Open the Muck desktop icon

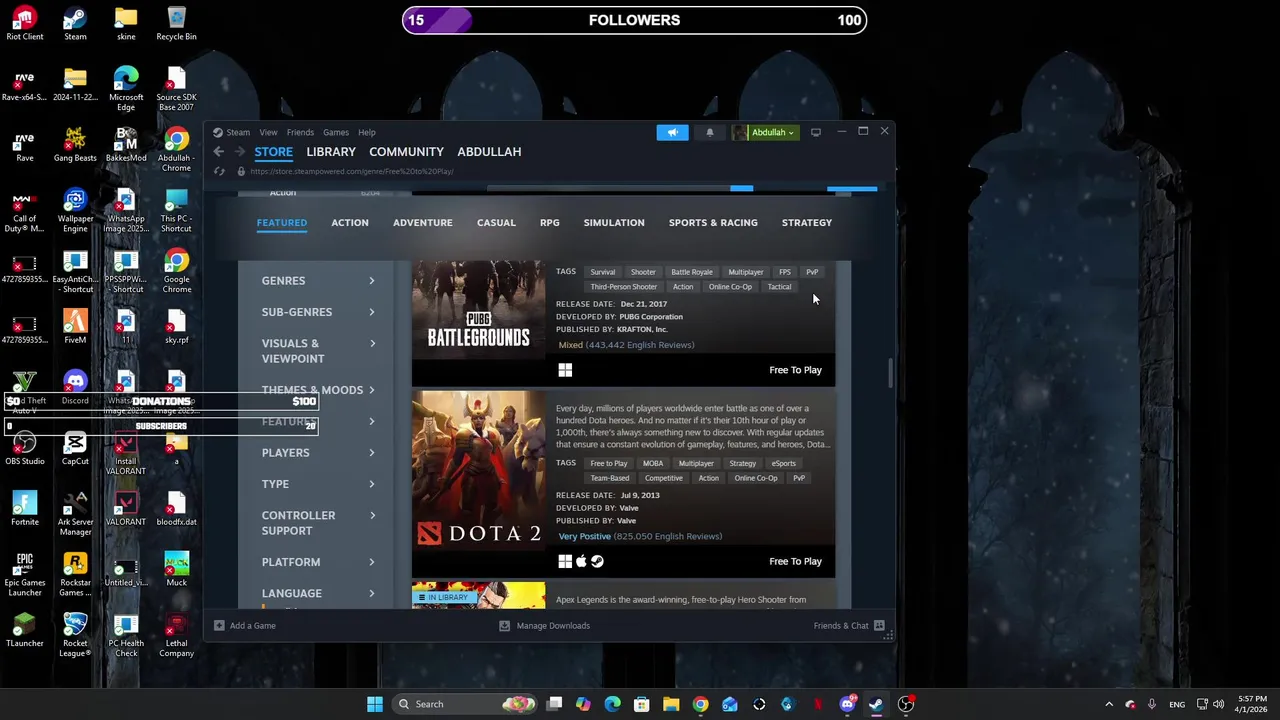176,569
